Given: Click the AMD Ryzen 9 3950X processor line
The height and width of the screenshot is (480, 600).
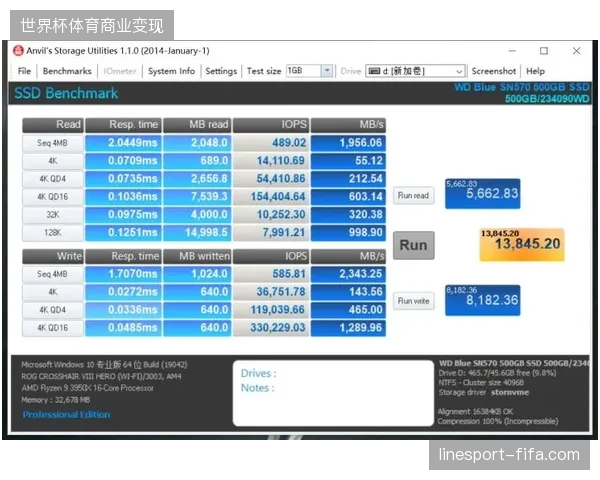Looking at the screenshot, I should [x=87, y=388].
